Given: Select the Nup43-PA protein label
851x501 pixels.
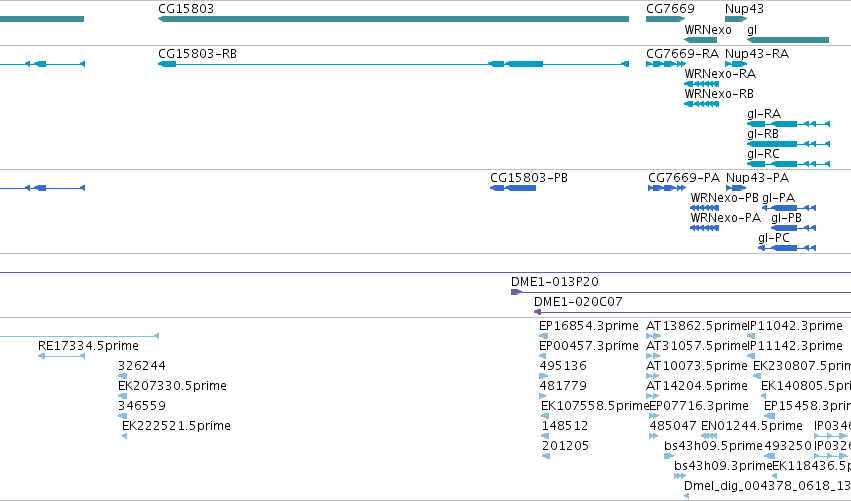Looking at the screenshot, I should [x=758, y=178].
